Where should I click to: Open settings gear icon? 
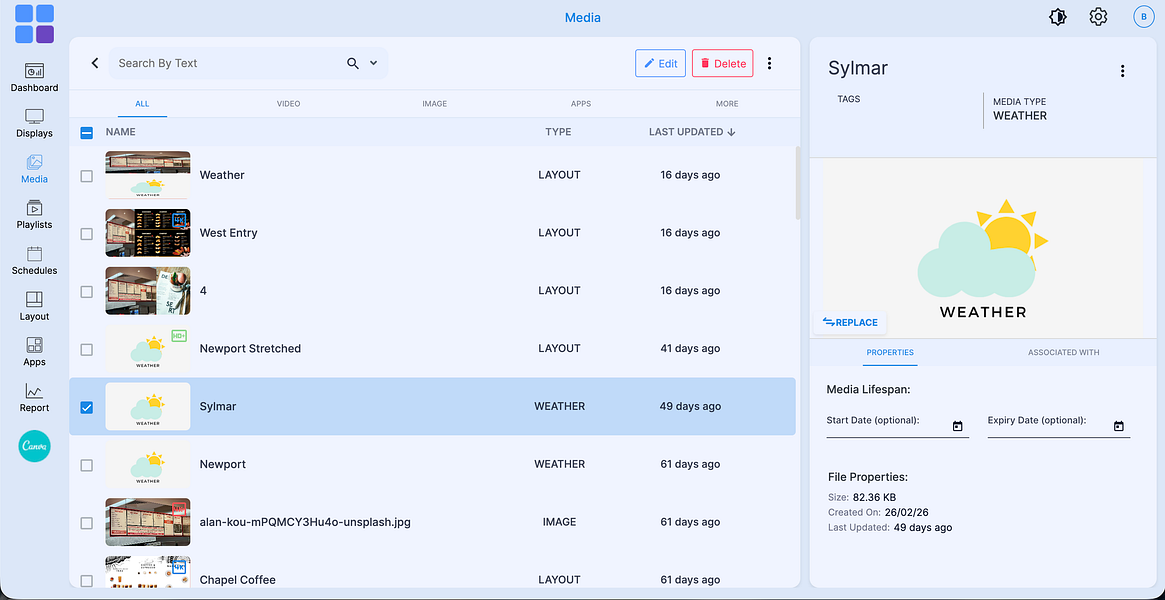coord(1098,16)
